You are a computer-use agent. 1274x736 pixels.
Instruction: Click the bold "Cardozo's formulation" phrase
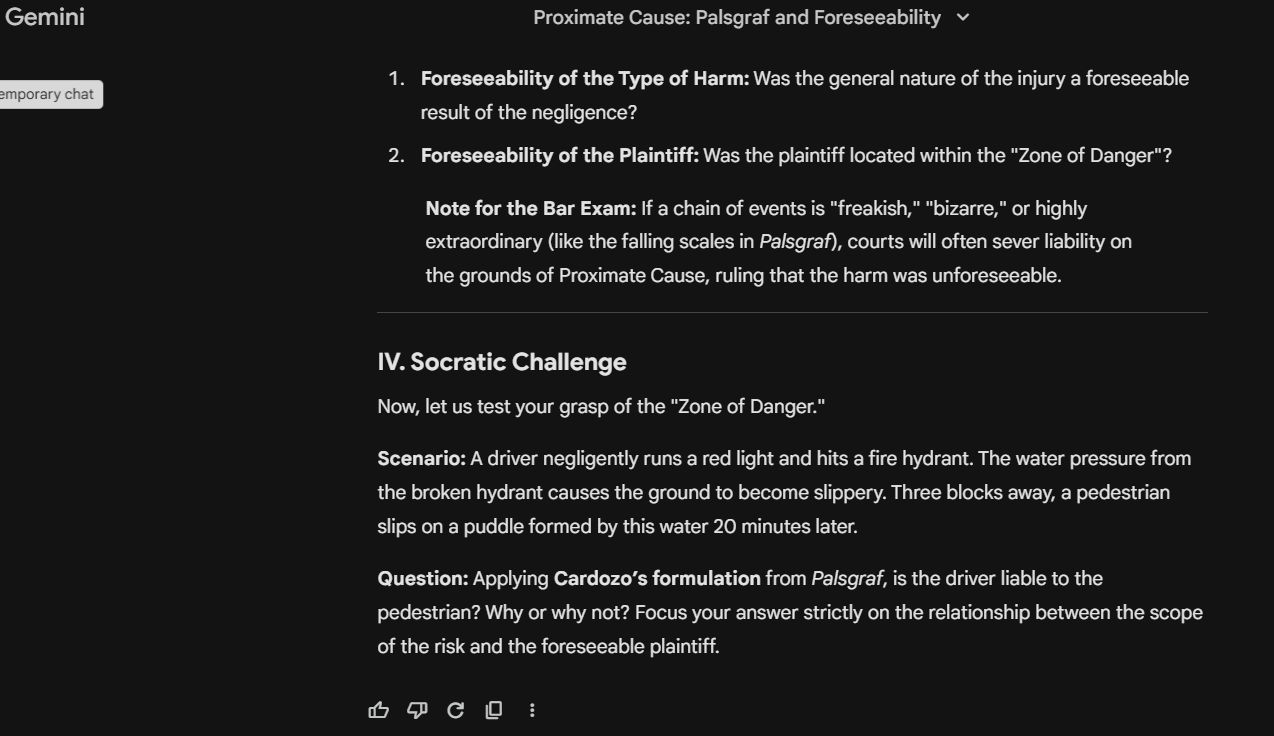pyautogui.click(x=656, y=578)
